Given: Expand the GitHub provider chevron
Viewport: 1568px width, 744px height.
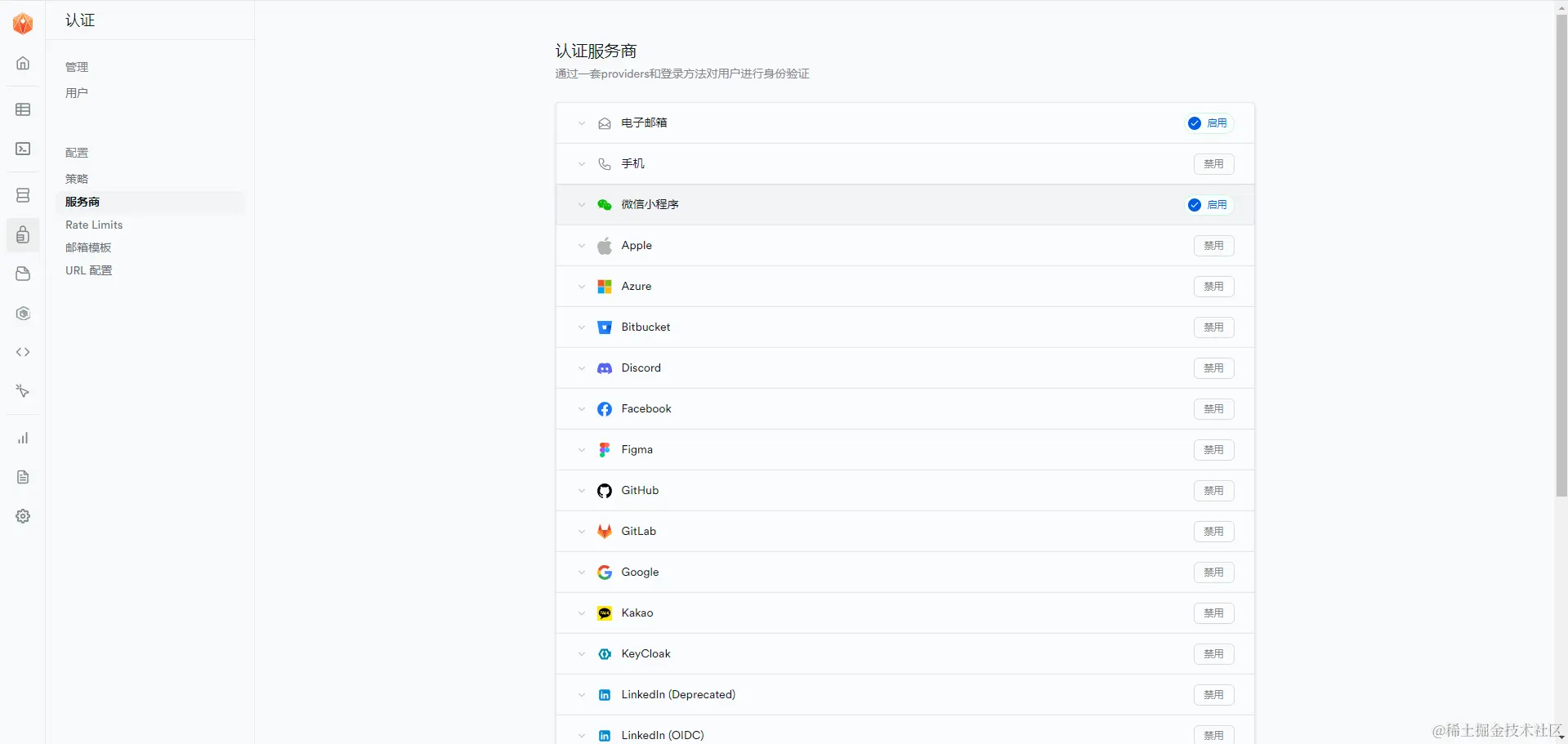Looking at the screenshot, I should pyautogui.click(x=582, y=491).
